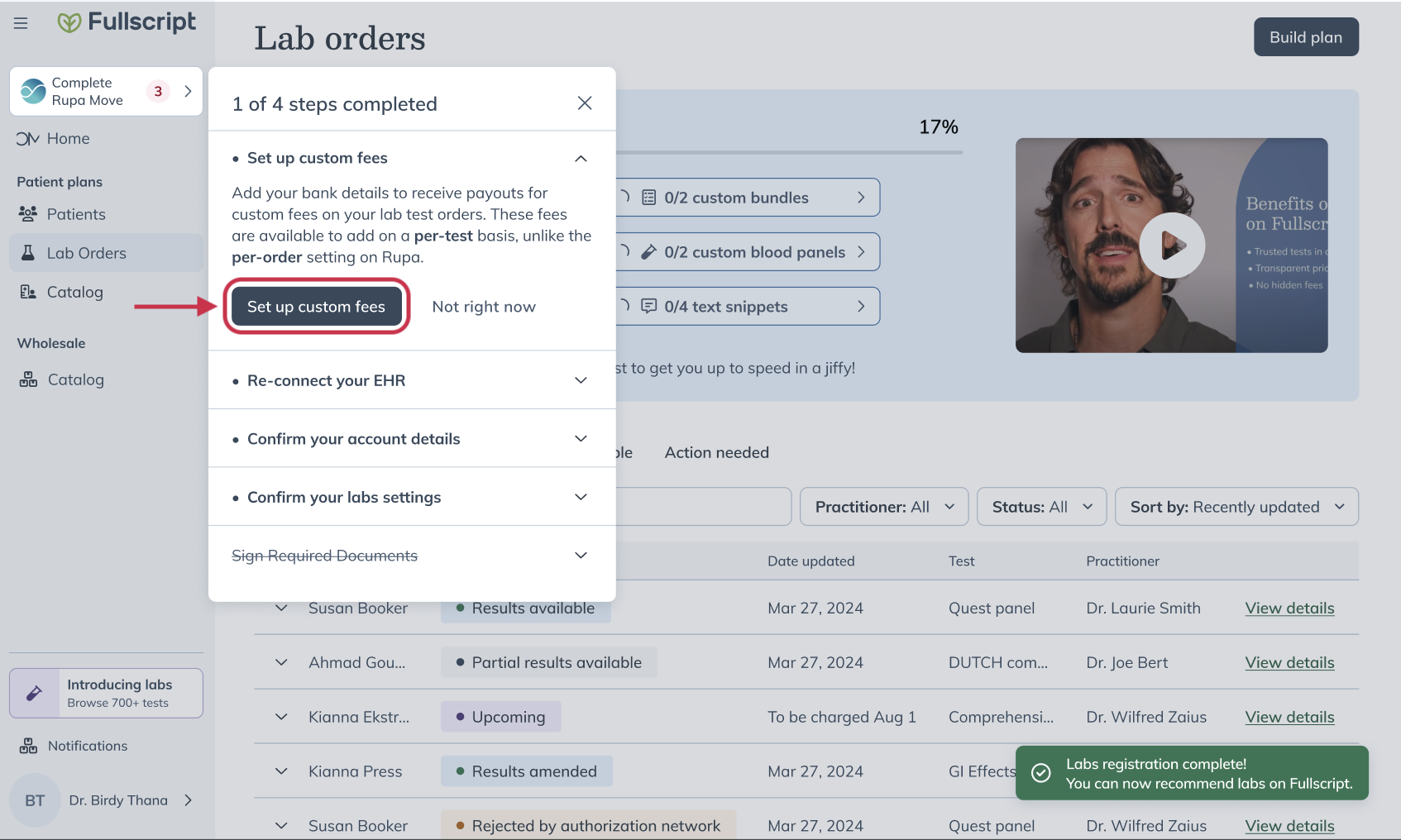Click the Notifications bell icon
Screen dimensions: 1401x840
click(x=27, y=745)
